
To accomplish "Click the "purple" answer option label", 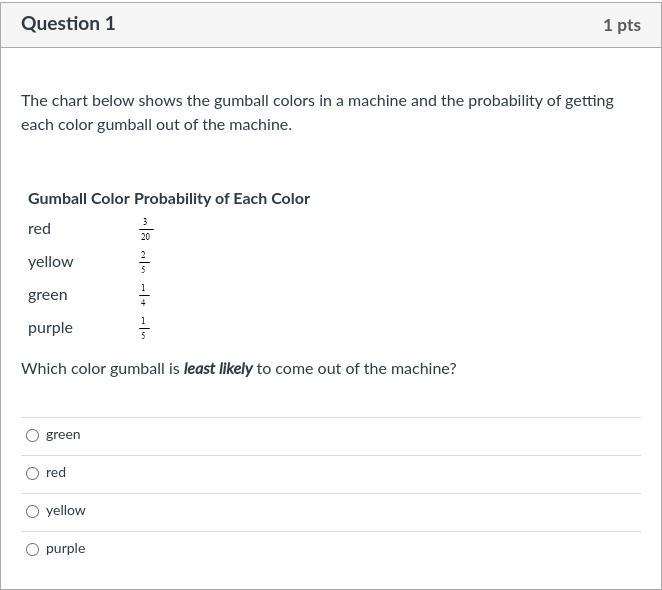I will 66,549.
